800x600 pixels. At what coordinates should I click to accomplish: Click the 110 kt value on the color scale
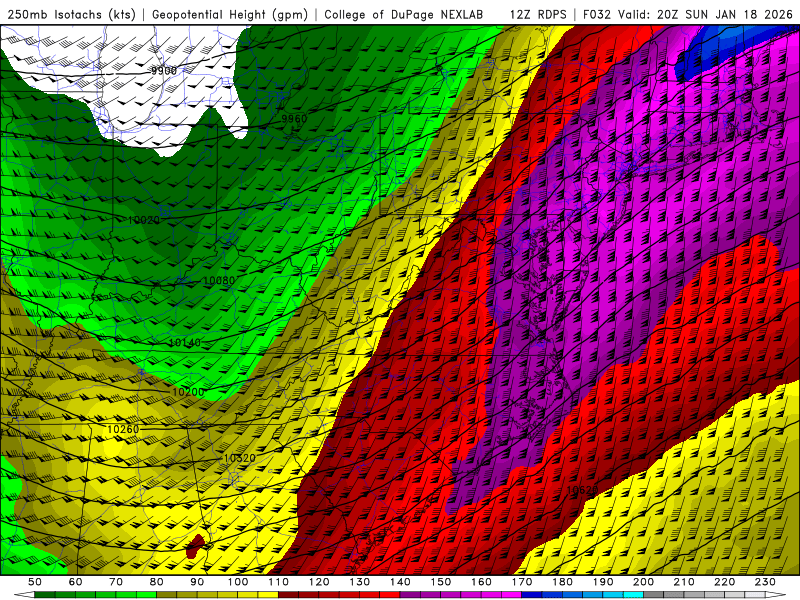(x=279, y=582)
